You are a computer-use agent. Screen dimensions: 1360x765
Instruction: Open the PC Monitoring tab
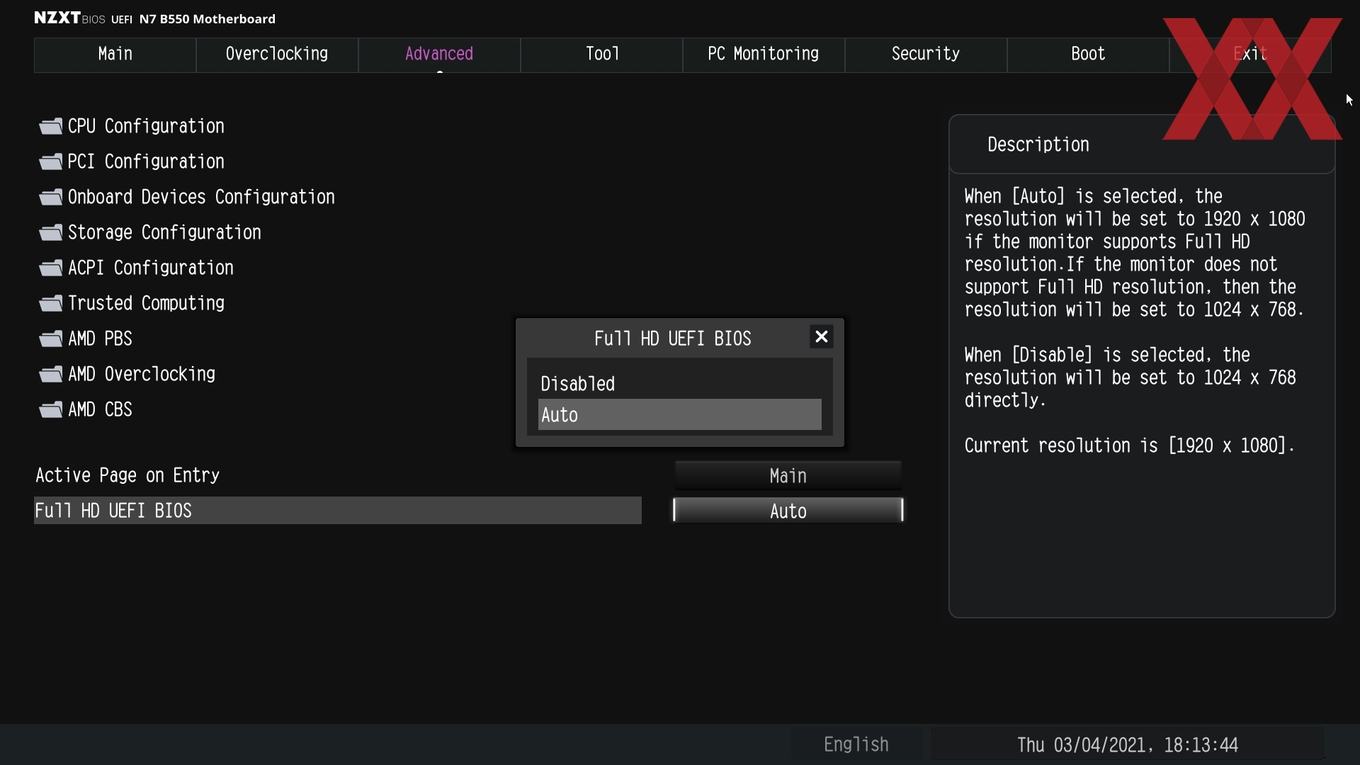click(x=763, y=54)
